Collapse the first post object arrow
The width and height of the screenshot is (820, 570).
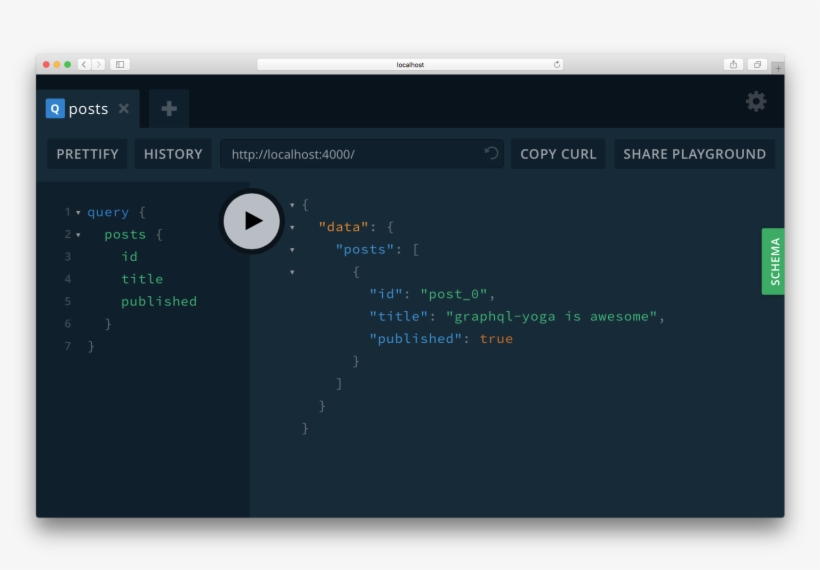click(x=292, y=272)
